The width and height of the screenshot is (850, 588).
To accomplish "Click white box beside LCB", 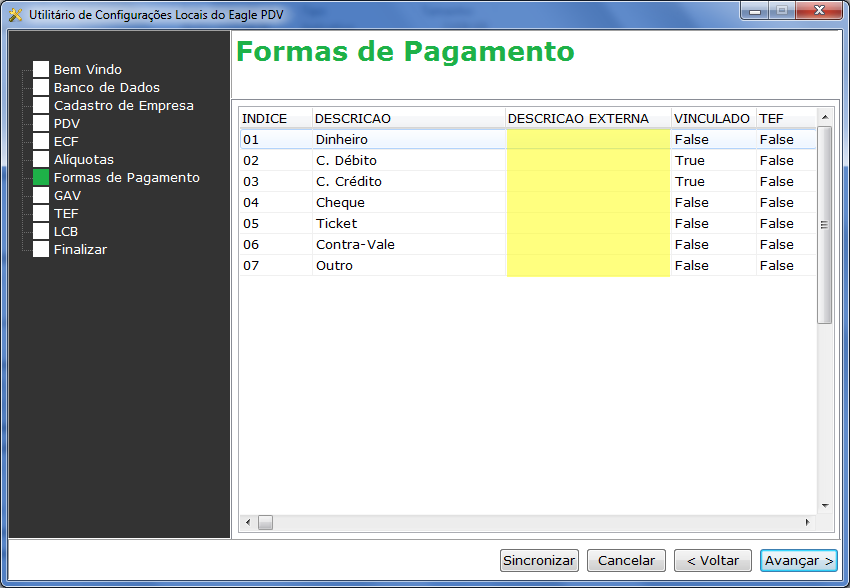I will pos(41,231).
